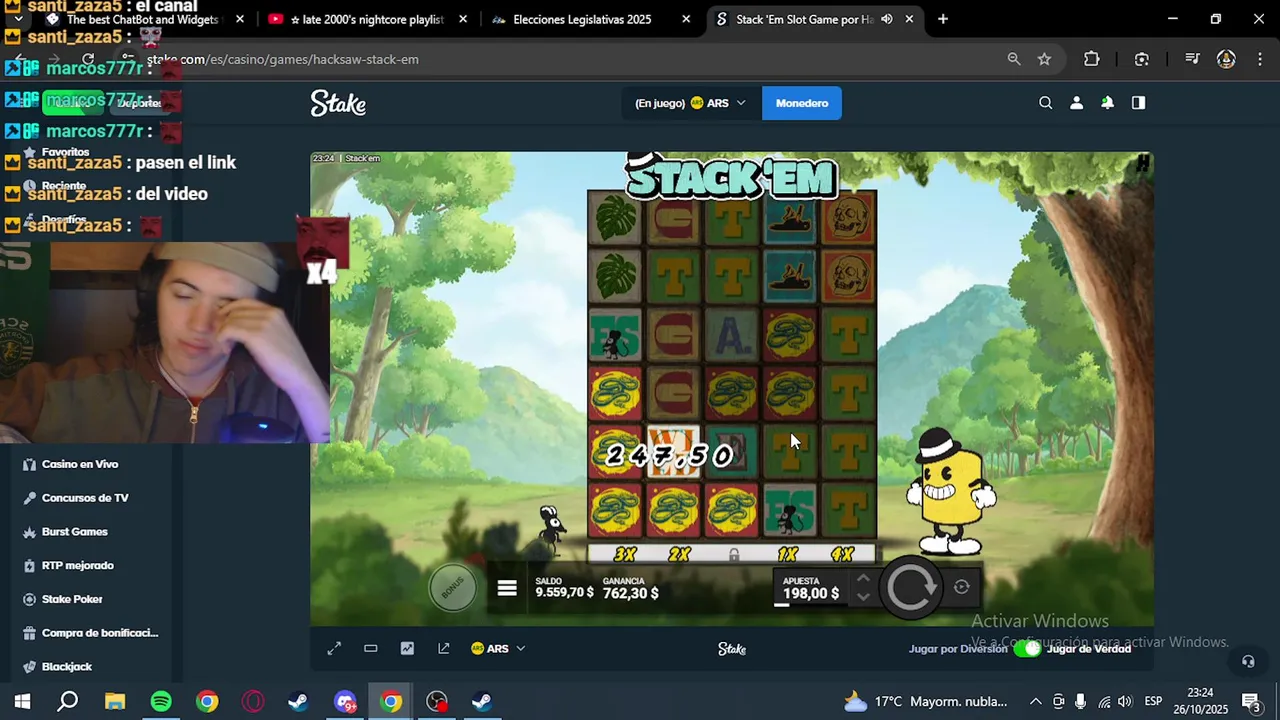
Task: Show hidden system tray icons
Action: [1036, 701]
